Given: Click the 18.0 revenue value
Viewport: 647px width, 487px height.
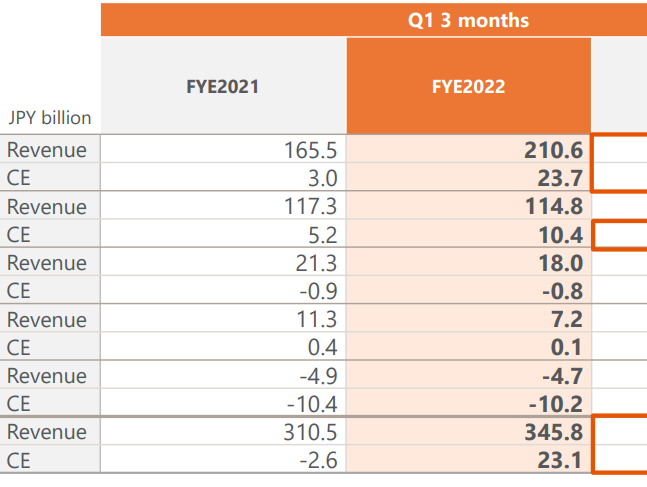Looking at the screenshot, I should pos(562,263).
